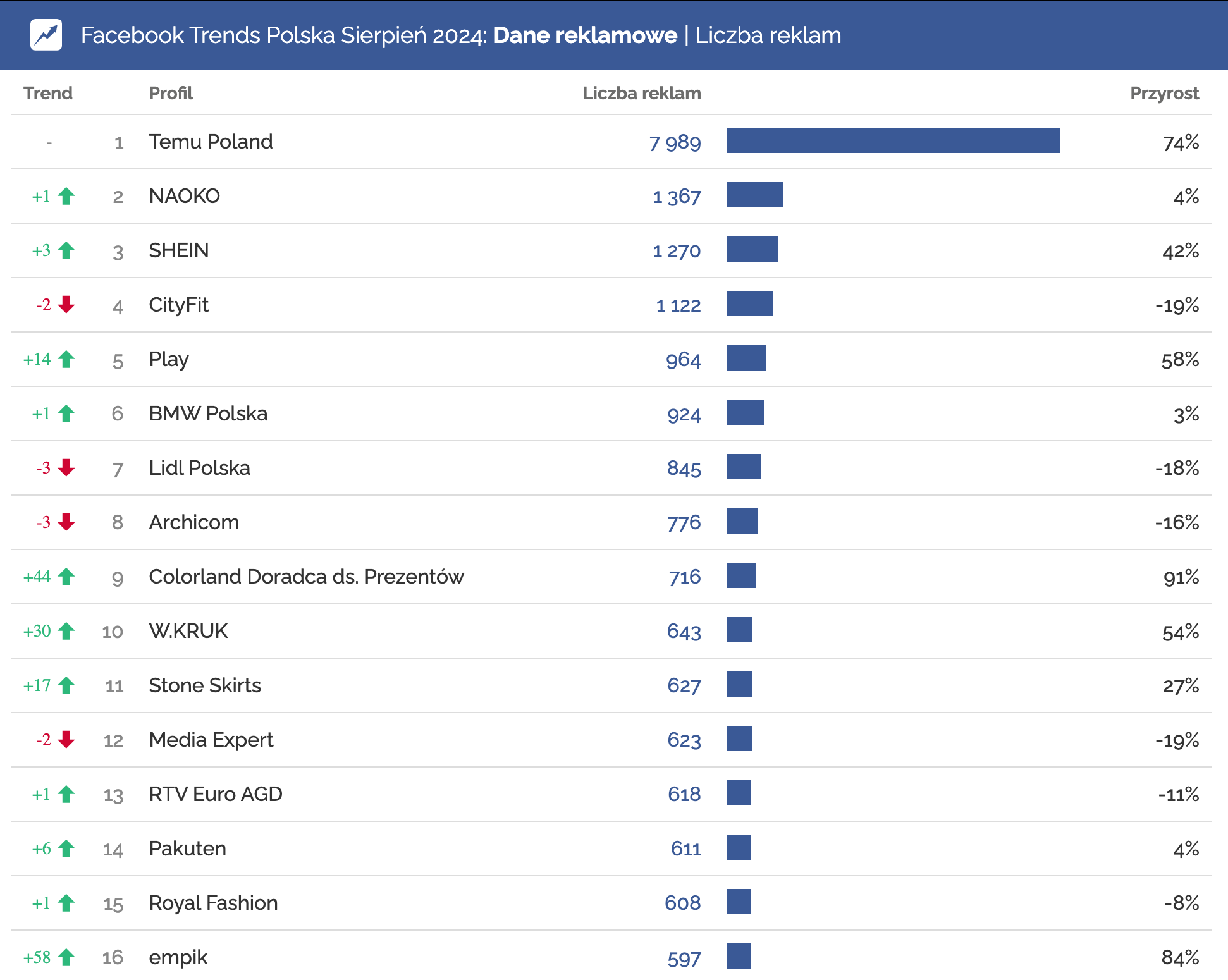The image size is (1228, 980).
Task: Click the +44 trend change value
Action: [37, 577]
